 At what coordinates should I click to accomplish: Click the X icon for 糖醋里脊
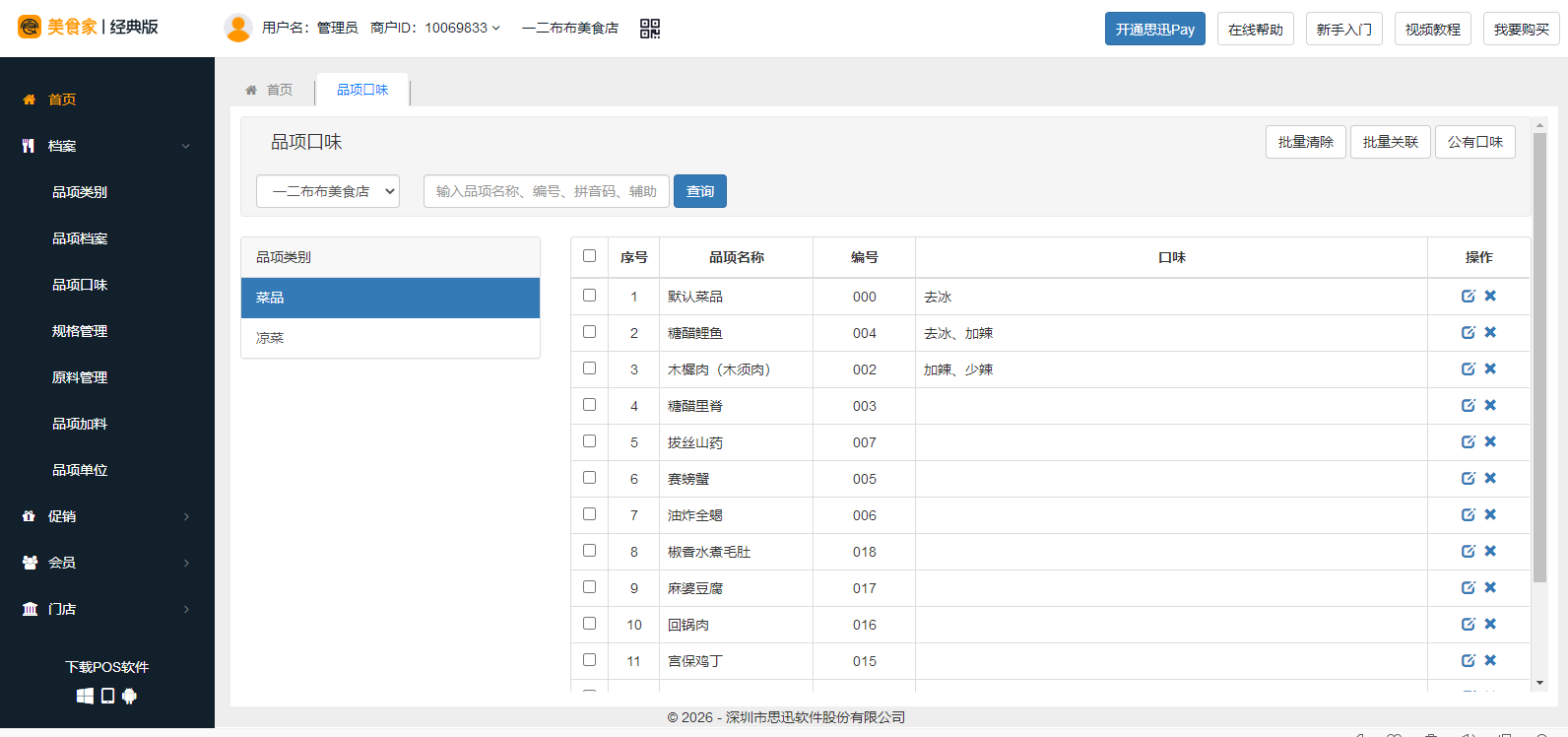(1490, 405)
